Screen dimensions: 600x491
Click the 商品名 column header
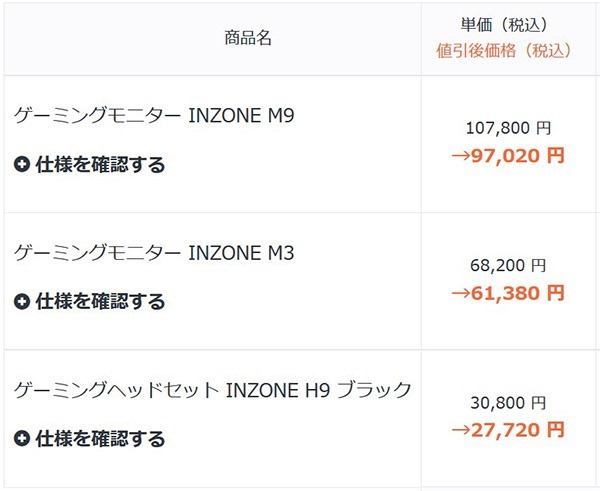(248, 38)
